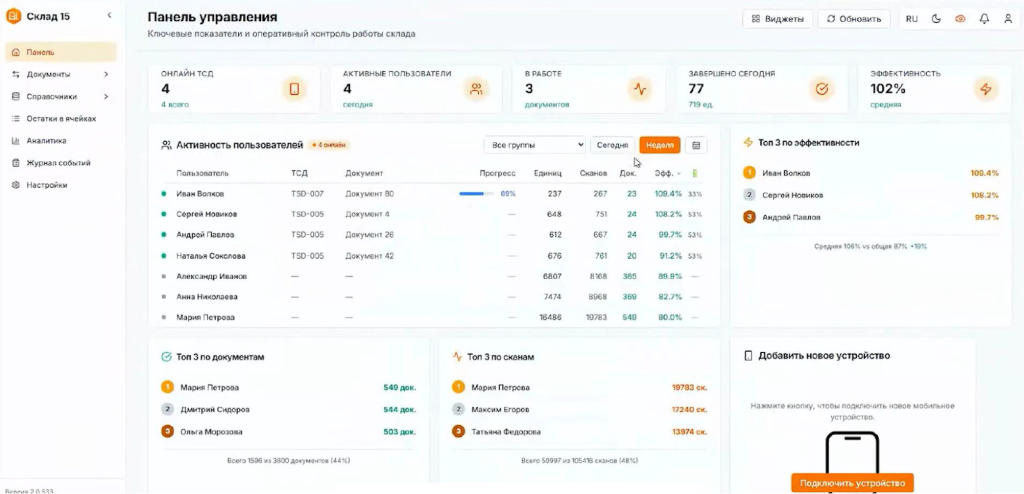Open the user profile icon
The image size is (1024, 494).
tap(1007, 19)
